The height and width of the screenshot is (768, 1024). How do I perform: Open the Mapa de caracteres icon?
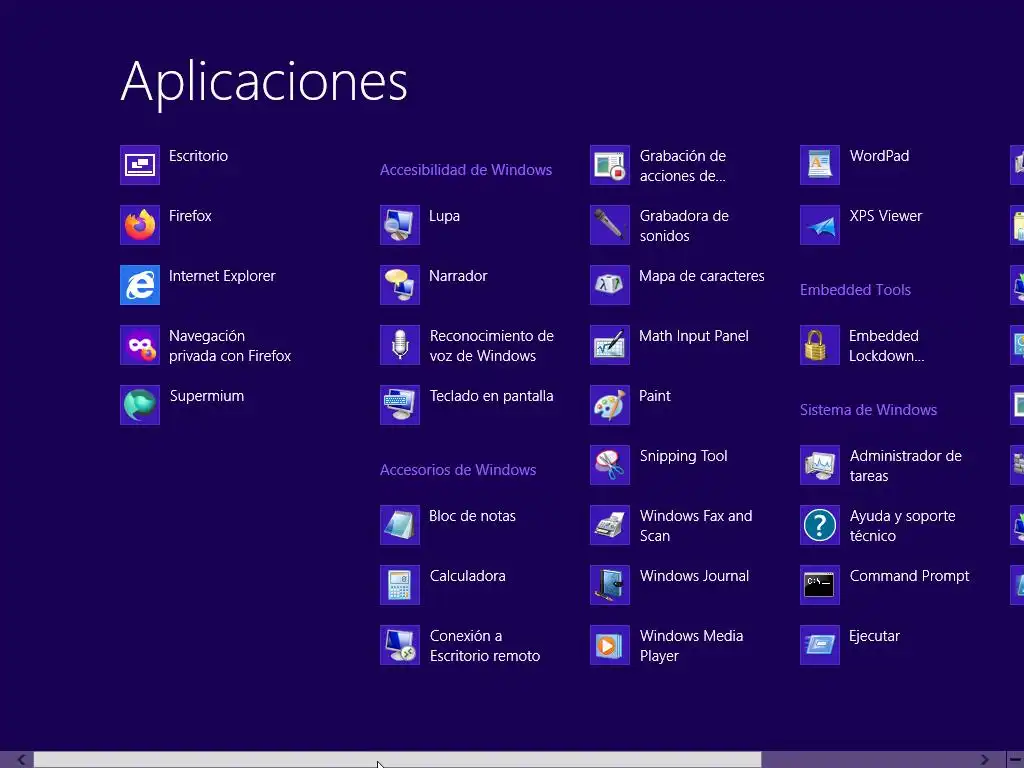pos(610,285)
